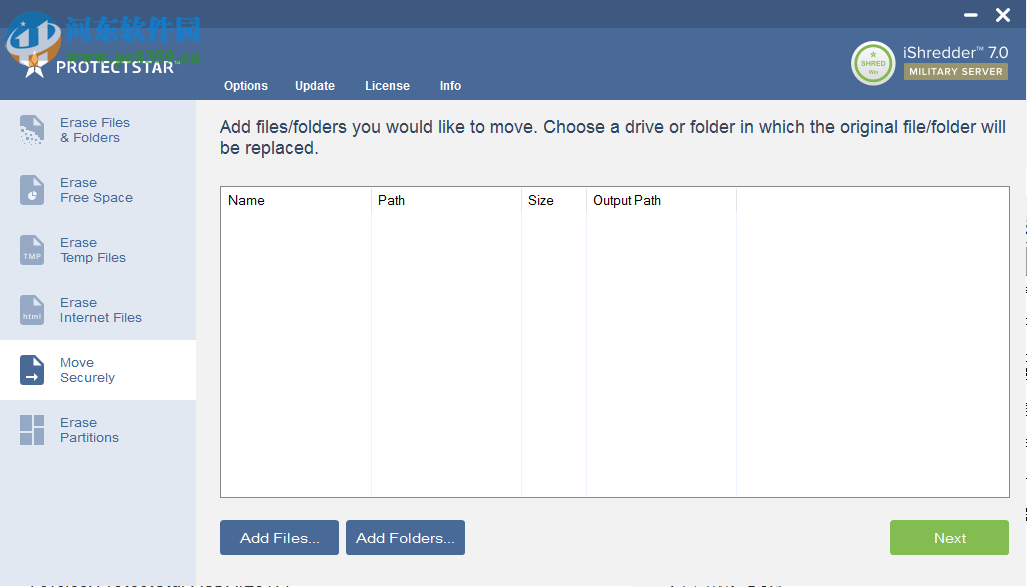The height and width of the screenshot is (587, 1027).
Task: Click the Add Files... button
Action: [x=280, y=538]
